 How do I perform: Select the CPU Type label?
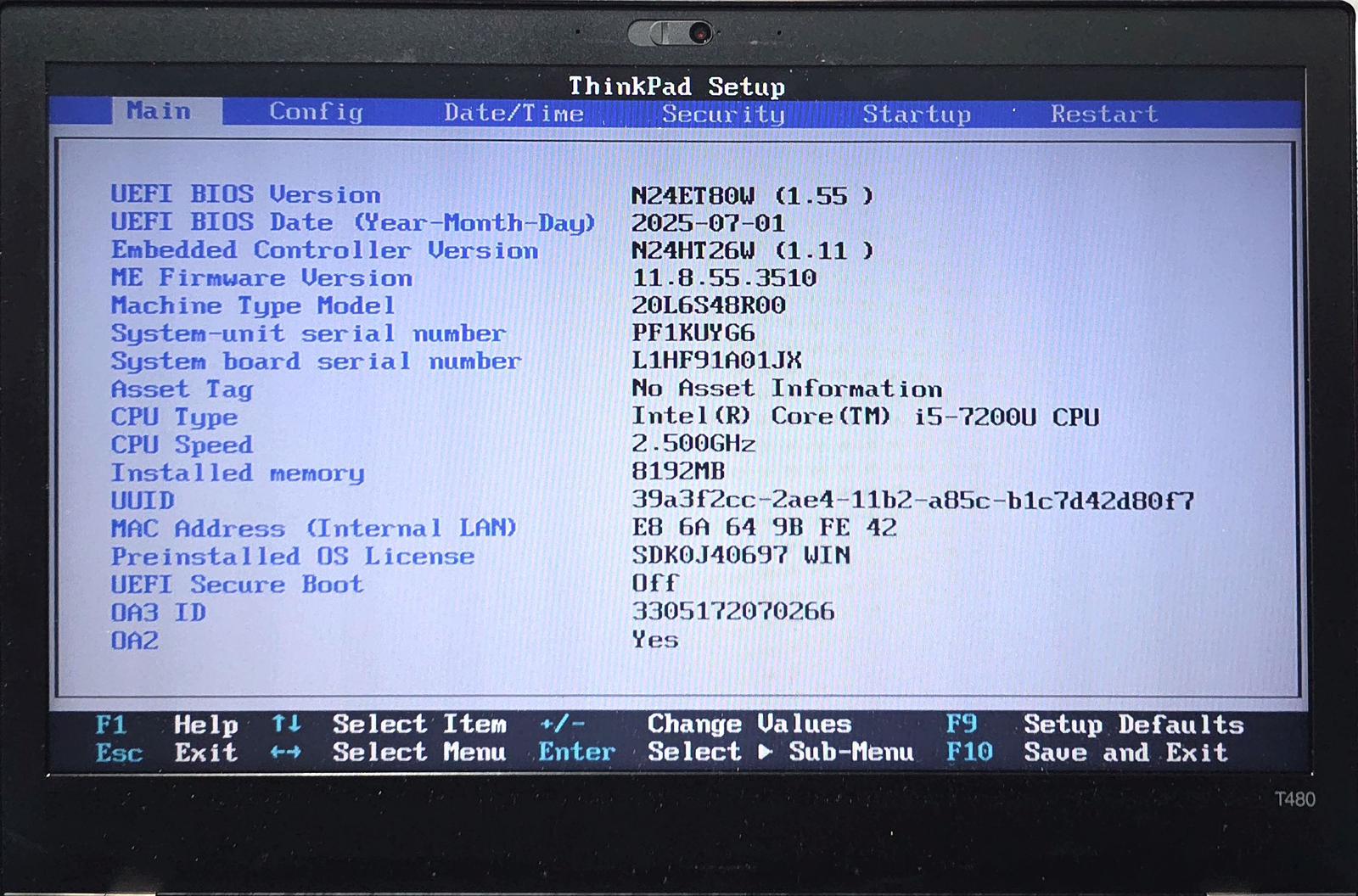click(174, 417)
